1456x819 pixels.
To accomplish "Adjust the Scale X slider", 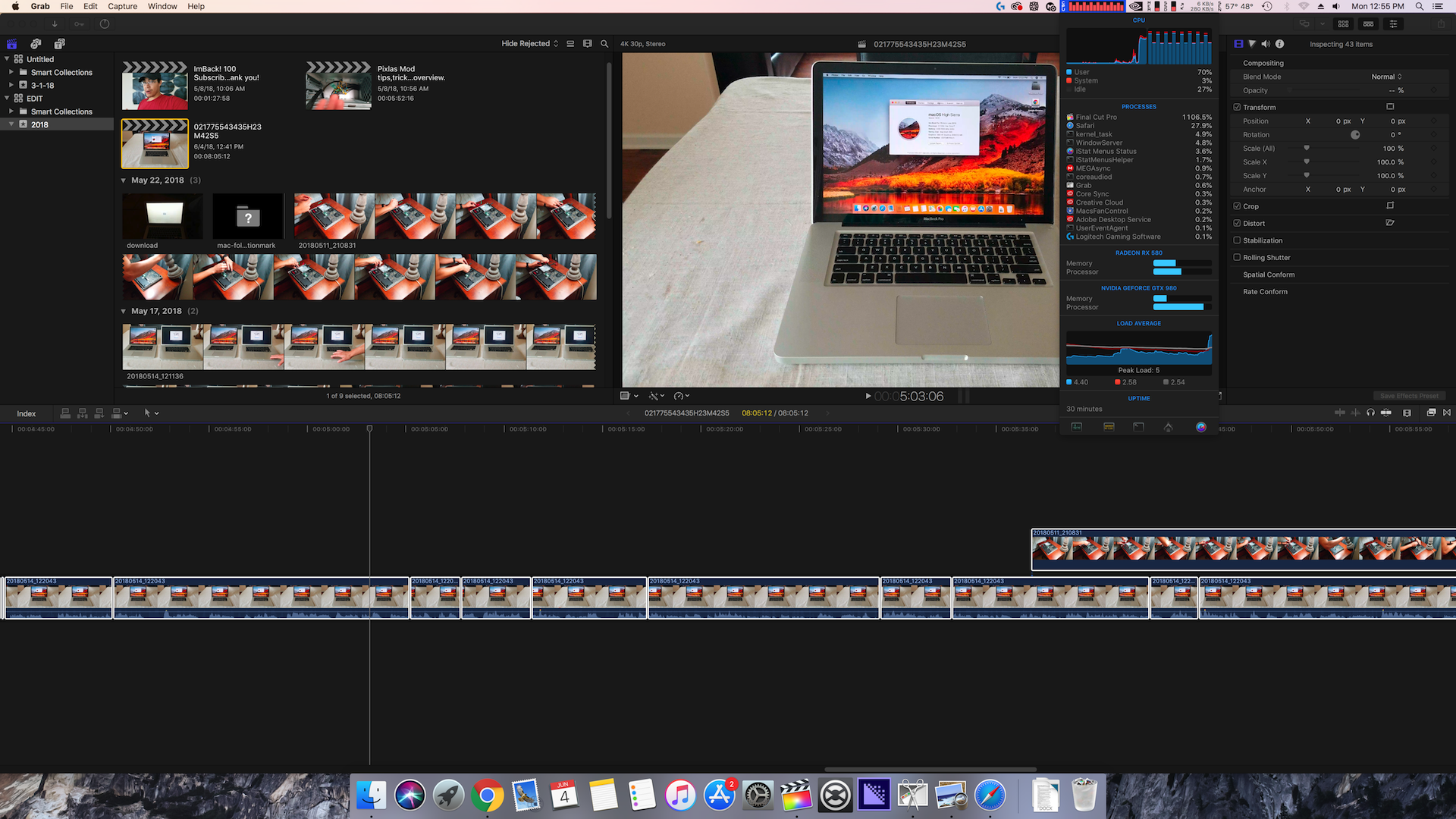I will 1307,162.
